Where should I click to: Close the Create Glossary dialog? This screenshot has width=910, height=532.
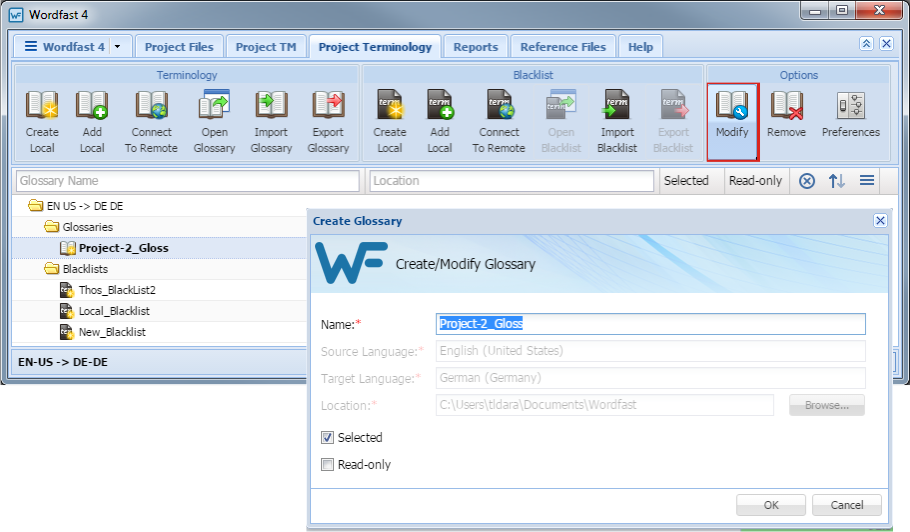click(880, 220)
